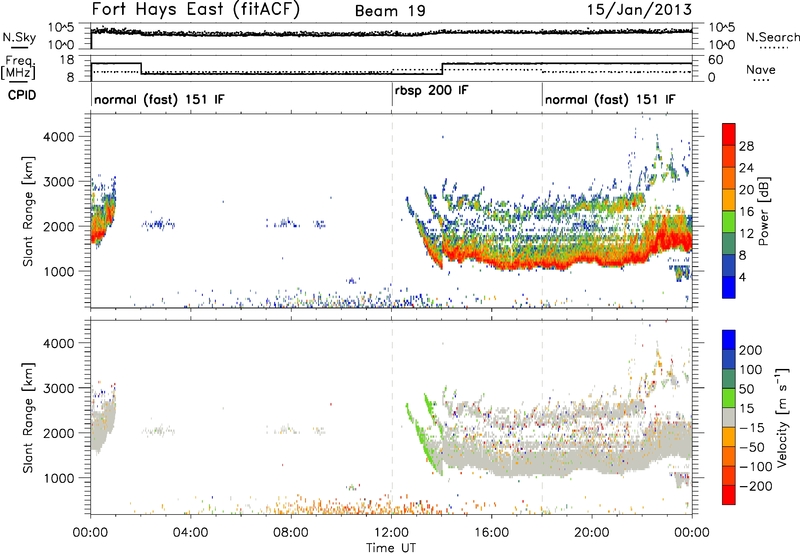
Task: Click the 'Power [dB]' colorbar label
Action: [x=764, y=211]
